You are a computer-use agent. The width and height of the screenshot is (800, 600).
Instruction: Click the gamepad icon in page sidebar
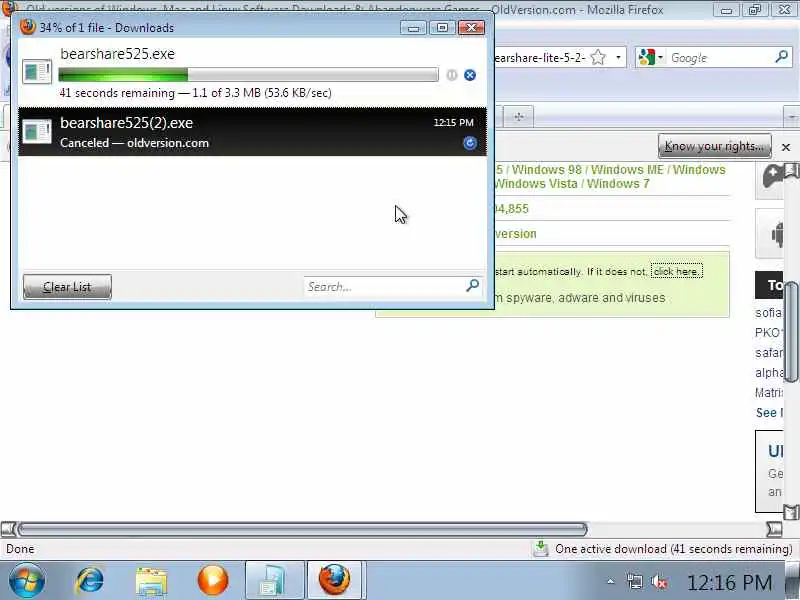pos(774,177)
